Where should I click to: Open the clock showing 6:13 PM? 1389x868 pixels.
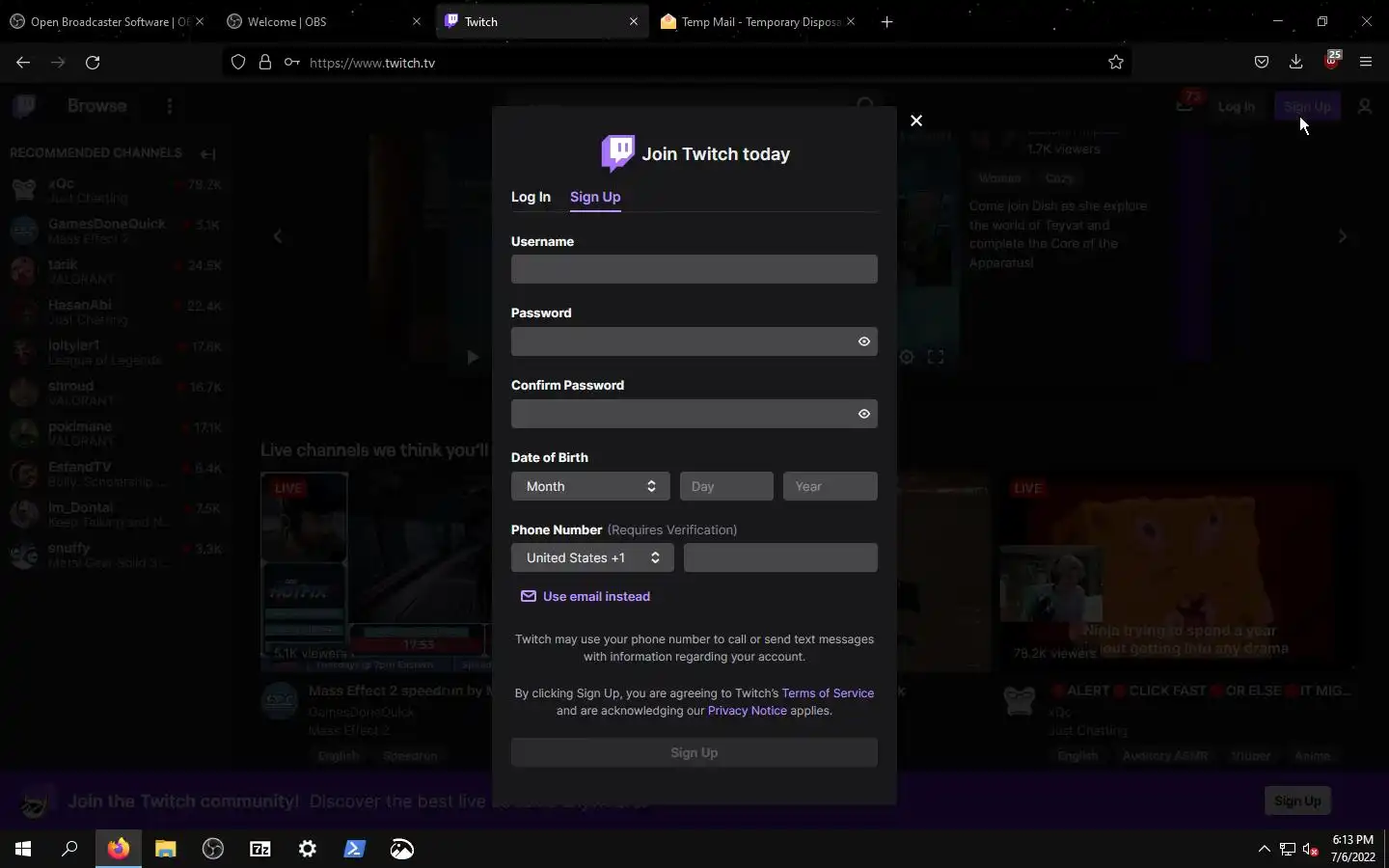1353,849
